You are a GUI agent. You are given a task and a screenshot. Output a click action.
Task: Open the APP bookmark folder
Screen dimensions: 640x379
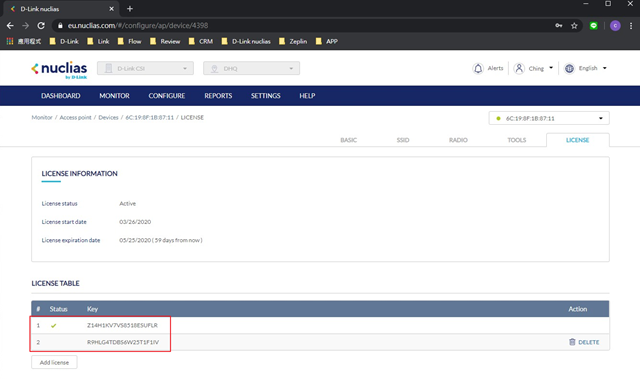(x=327, y=41)
